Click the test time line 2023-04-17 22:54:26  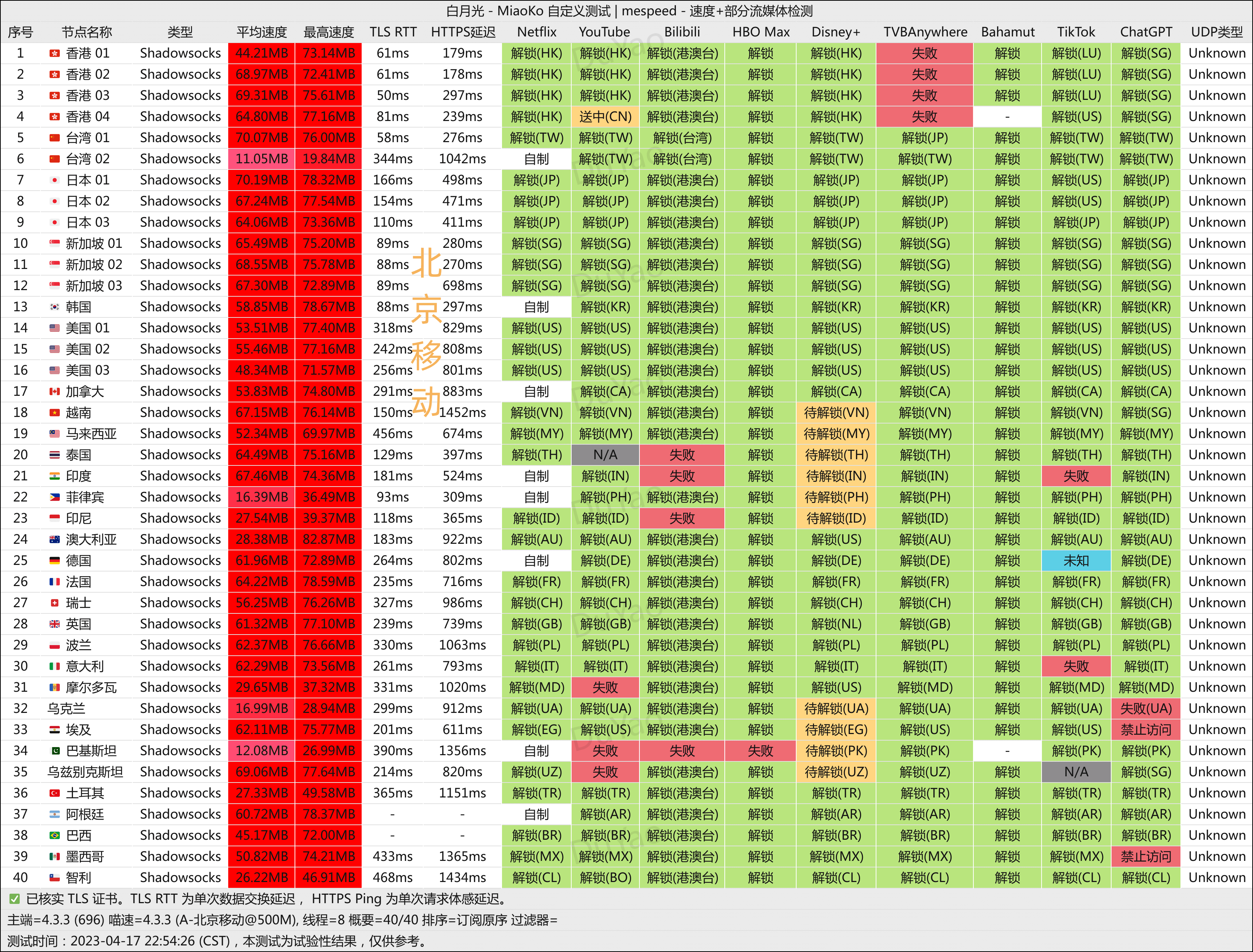(217, 941)
